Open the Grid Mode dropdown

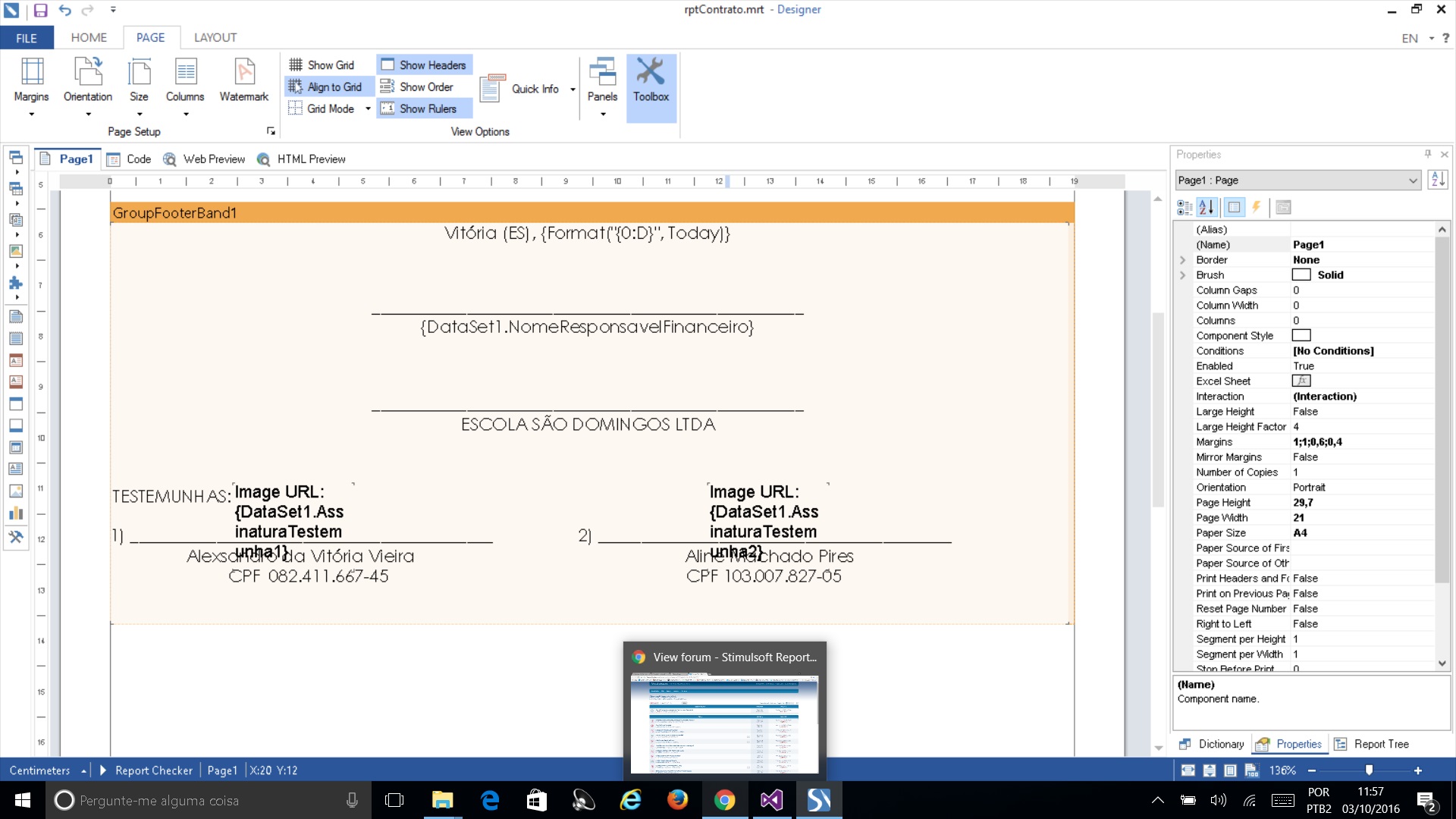click(368, 108)
